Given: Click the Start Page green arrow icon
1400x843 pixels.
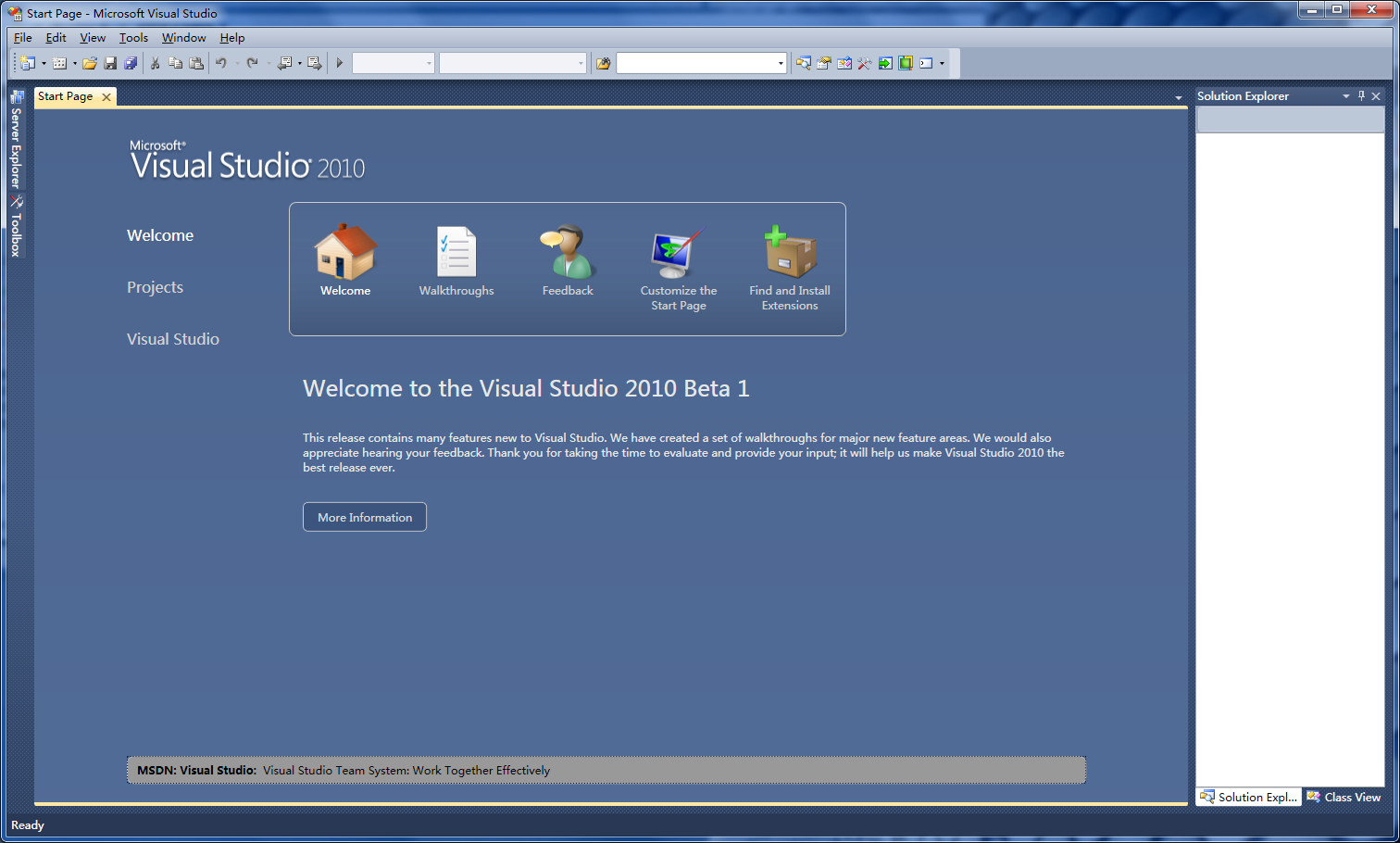Looking at the screenshot, I should pos(885,63).
